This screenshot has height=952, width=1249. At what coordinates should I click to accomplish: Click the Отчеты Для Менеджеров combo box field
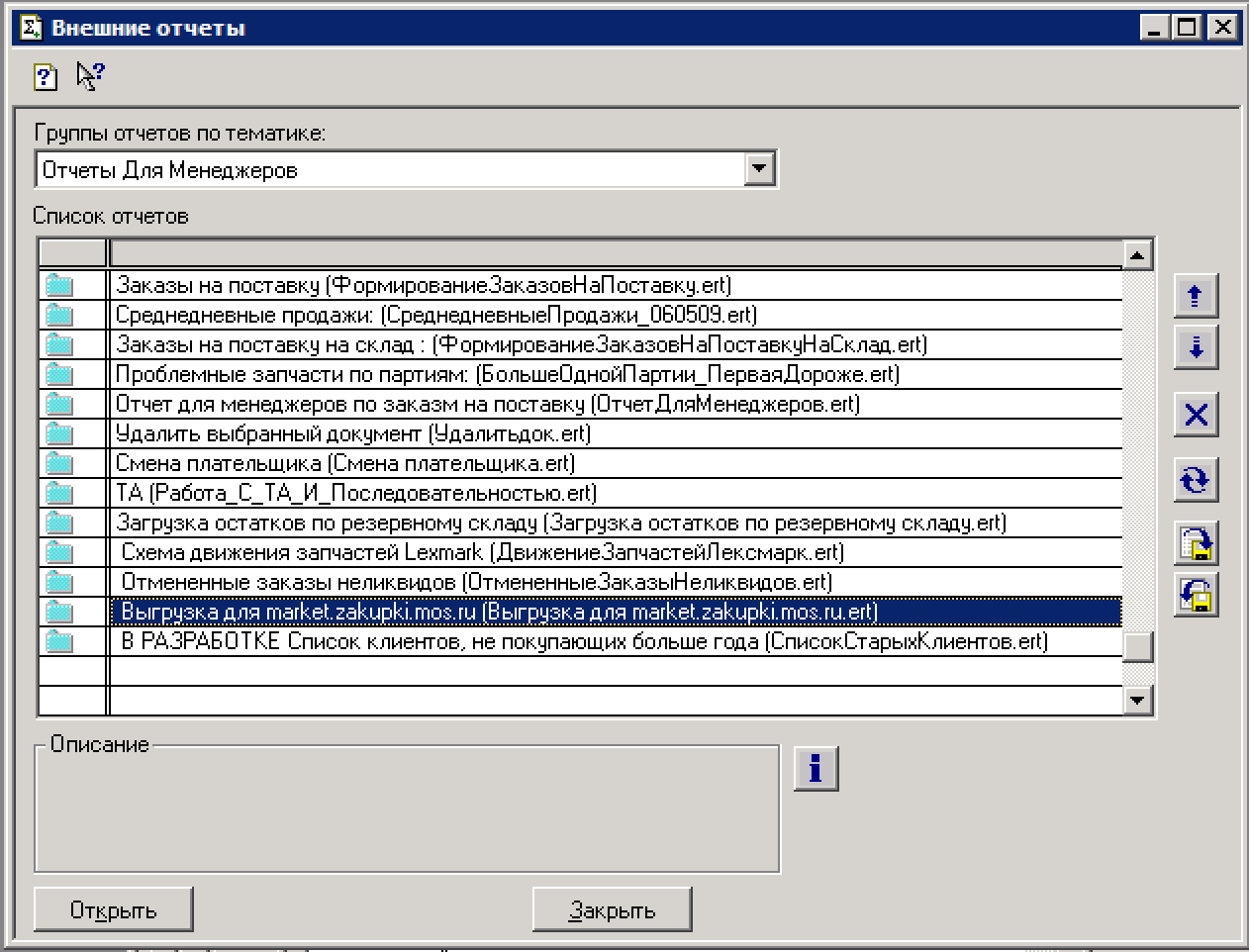click(x=391, y=170)
